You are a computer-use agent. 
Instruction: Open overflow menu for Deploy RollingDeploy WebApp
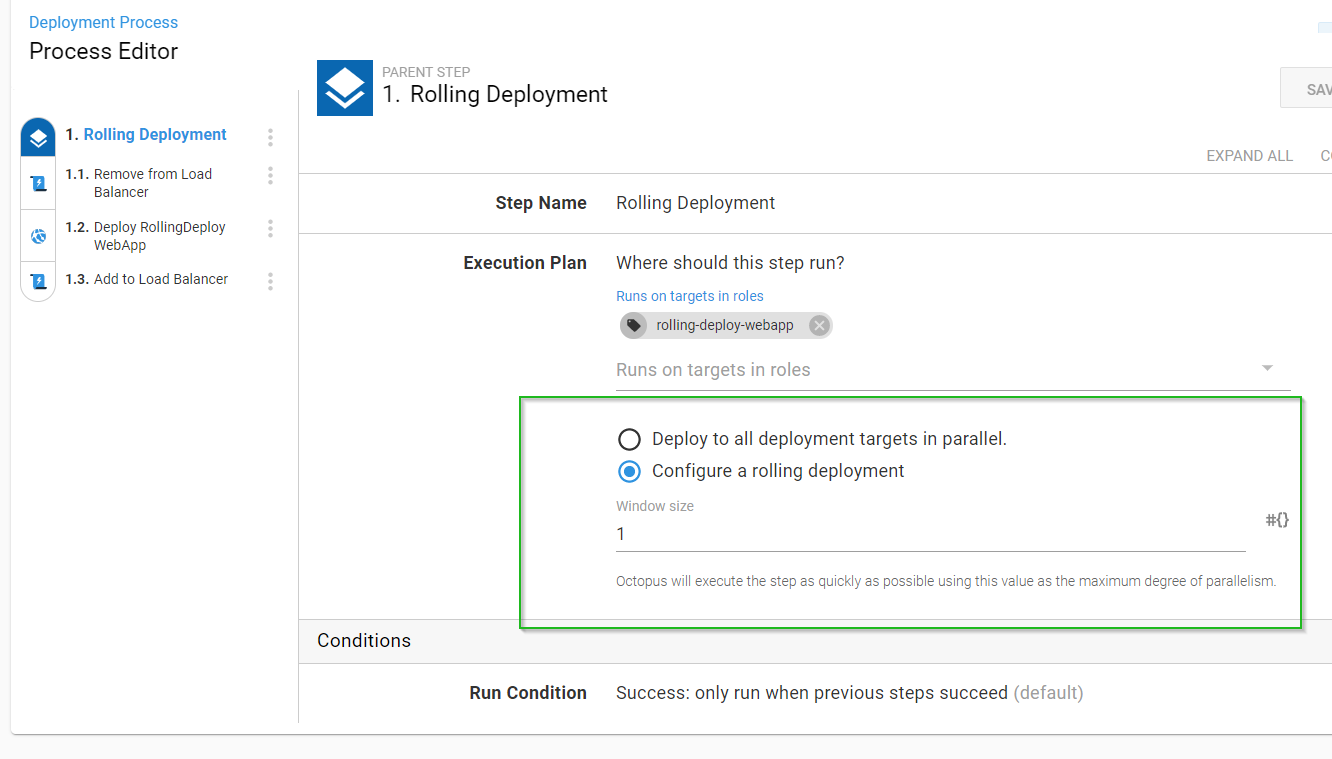point(270,229)
